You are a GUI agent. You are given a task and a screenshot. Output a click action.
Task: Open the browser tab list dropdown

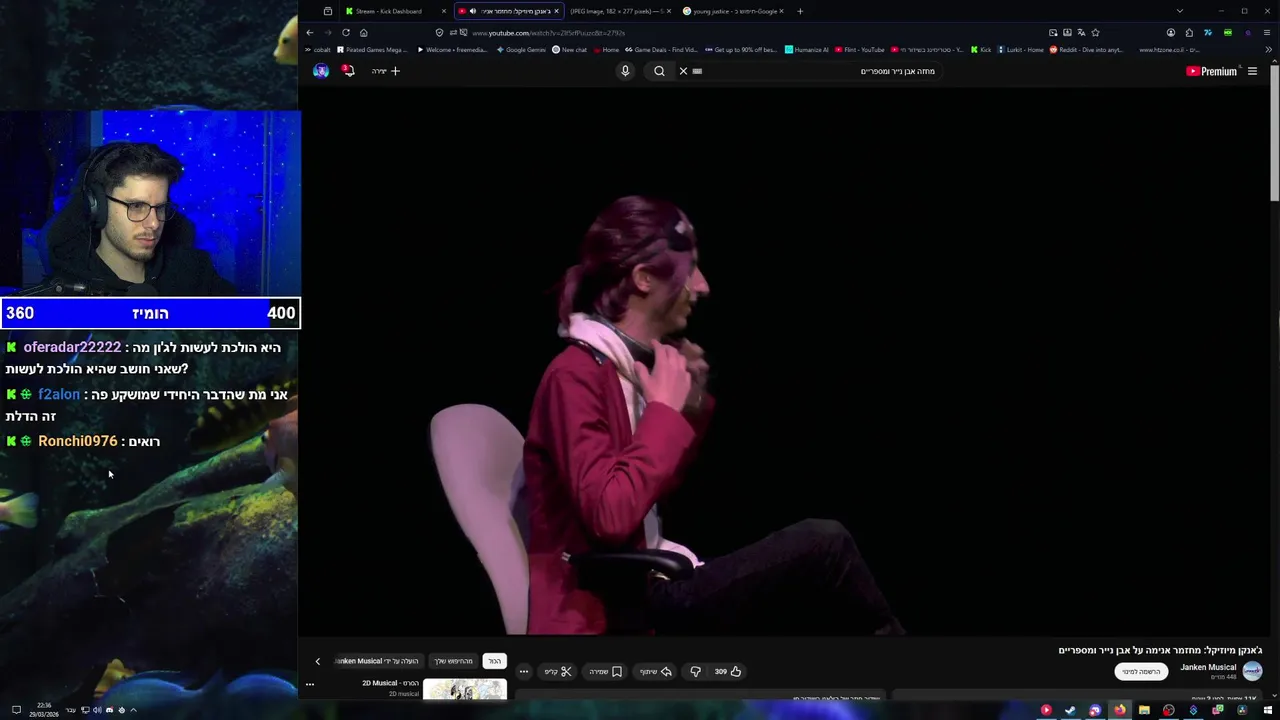click(x=1180, y=11)
